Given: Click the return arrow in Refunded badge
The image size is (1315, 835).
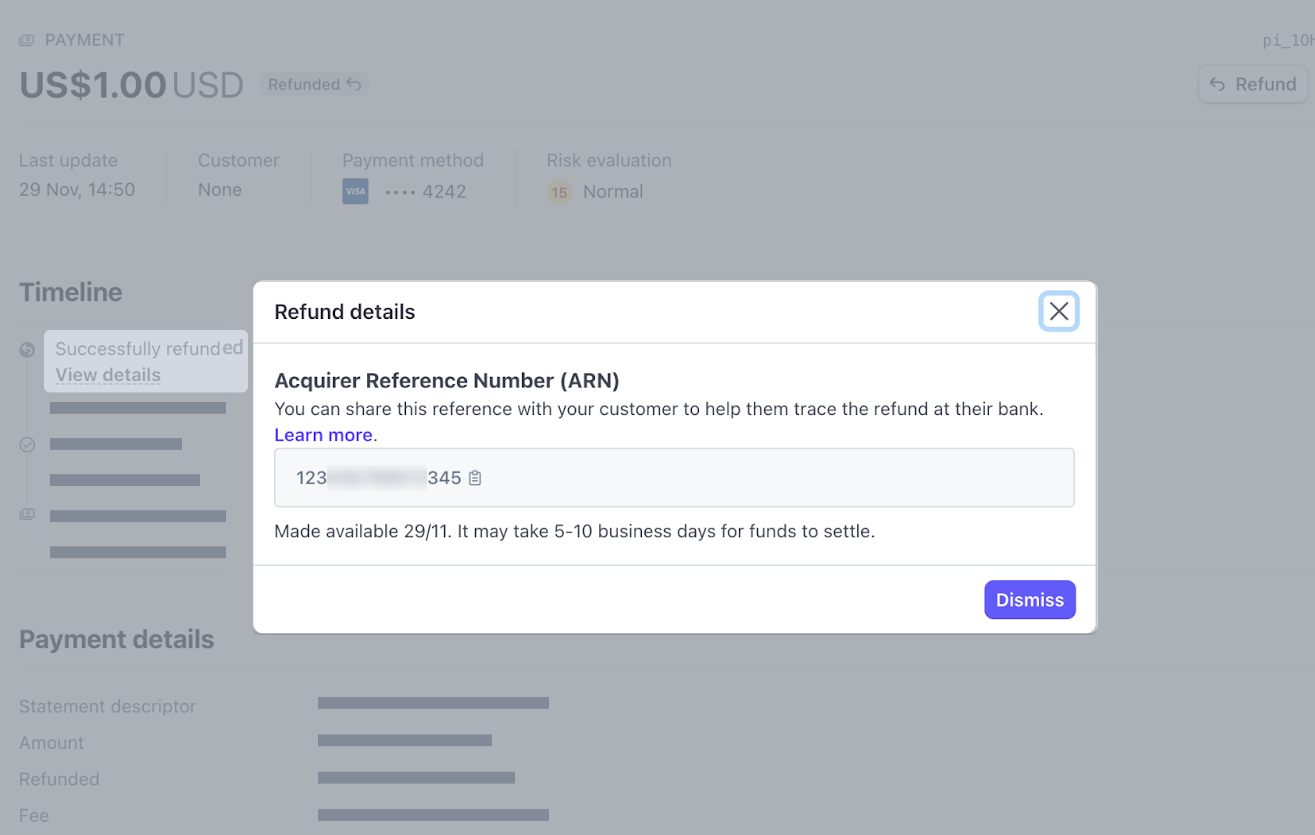Looking at the screenshot, I should [x=354, y=85].
